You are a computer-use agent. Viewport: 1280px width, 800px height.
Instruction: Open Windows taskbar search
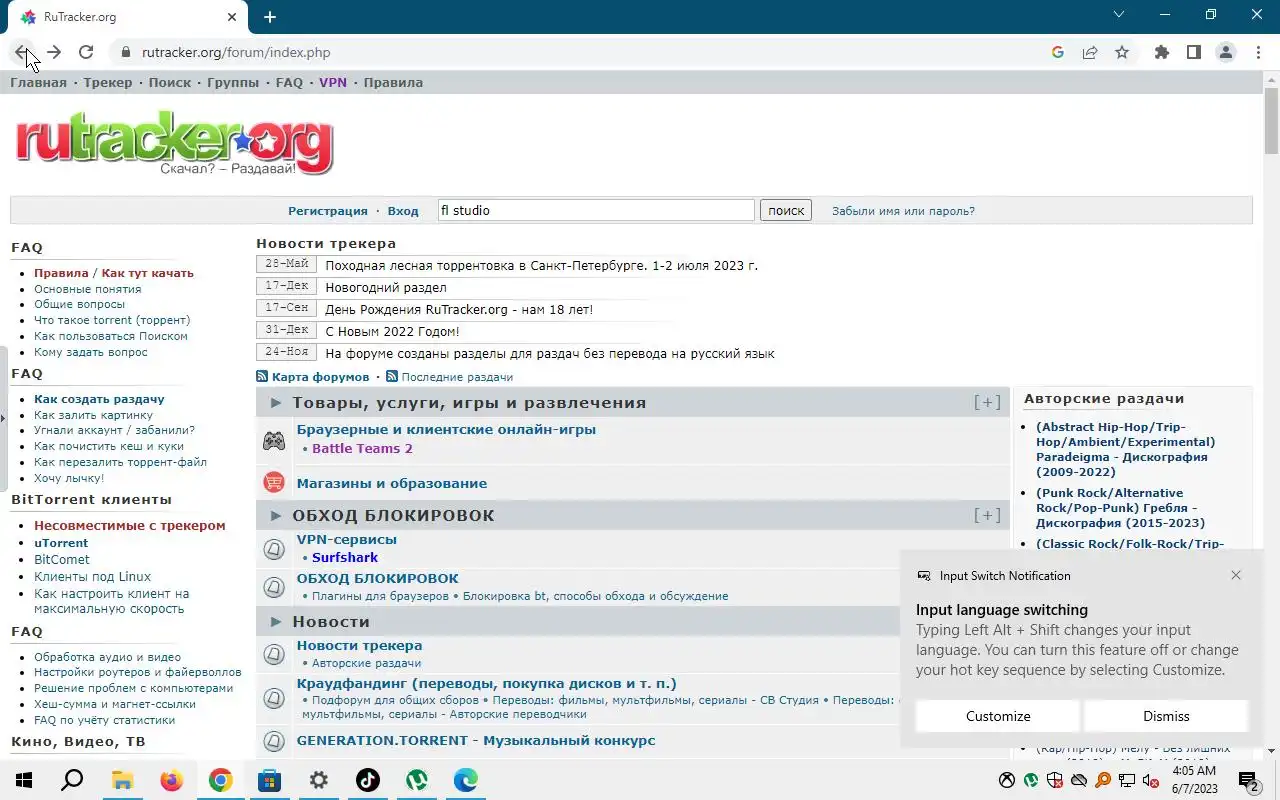pyautogui.click(x=72, y=780)
